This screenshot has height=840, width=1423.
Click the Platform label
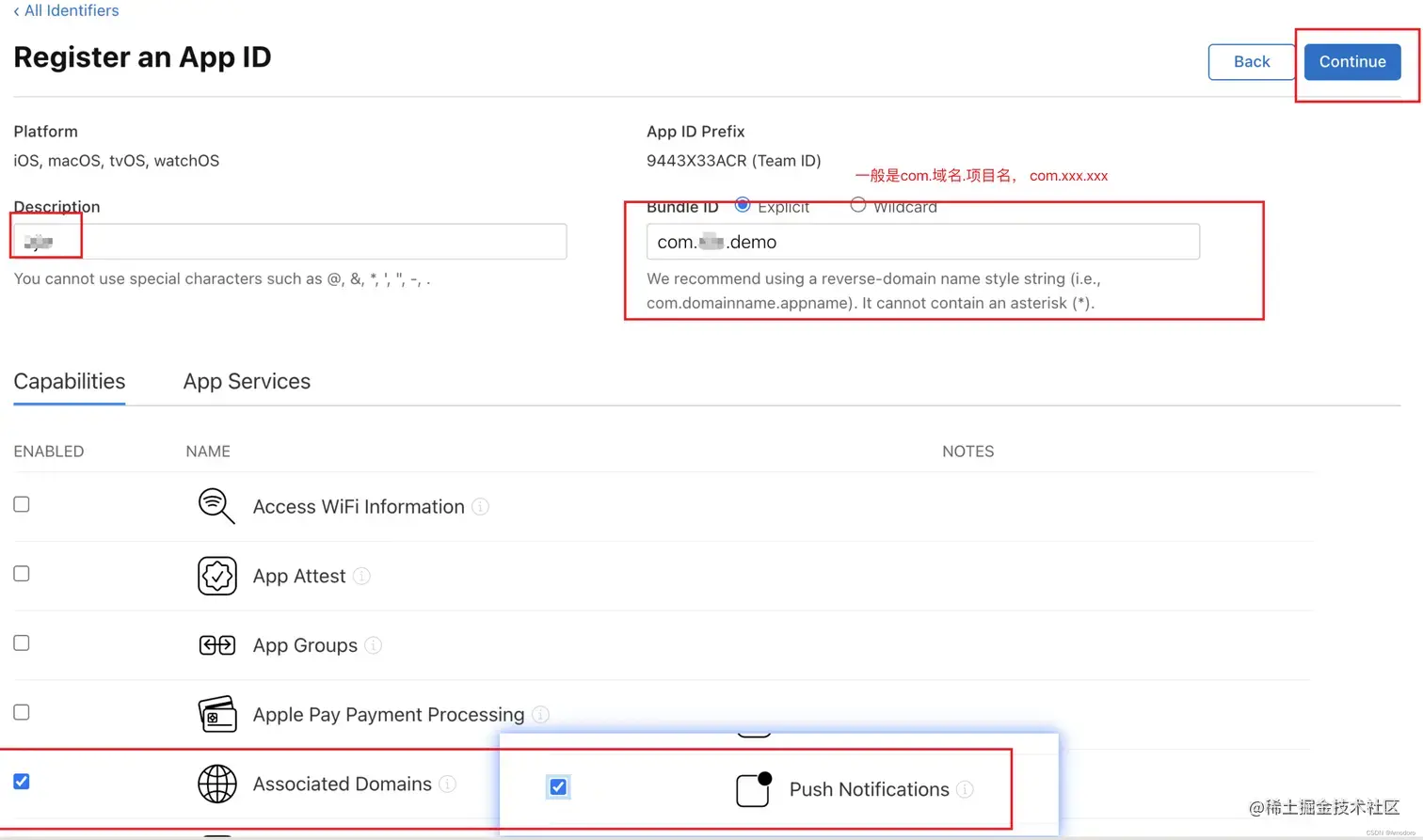pyautogui.click(x=45, y=132)
